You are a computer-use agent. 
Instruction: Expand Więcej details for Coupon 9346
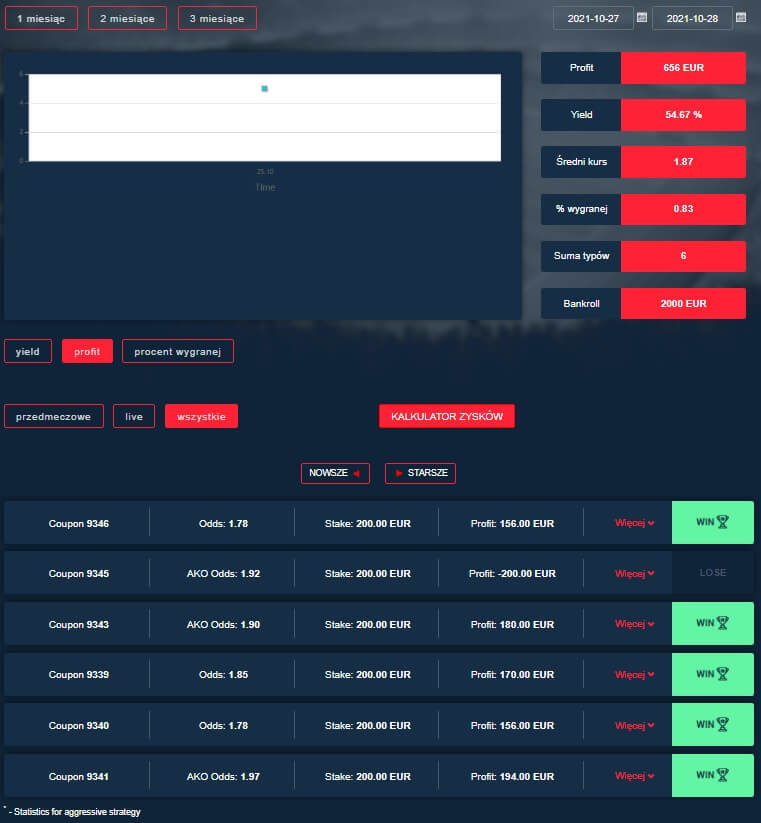click(x=635, y=523)
